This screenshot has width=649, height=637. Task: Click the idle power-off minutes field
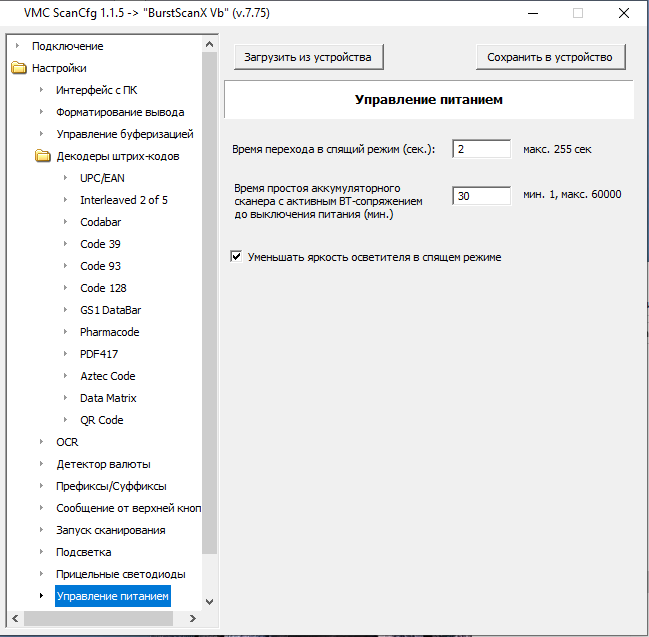[x=481, y=196]
